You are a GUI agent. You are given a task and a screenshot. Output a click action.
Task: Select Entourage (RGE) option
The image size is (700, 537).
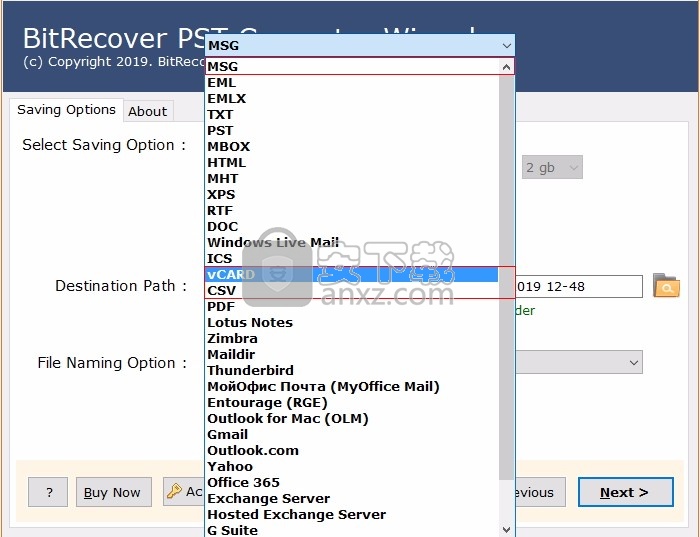pyautogui.click(x=352, y=403)
